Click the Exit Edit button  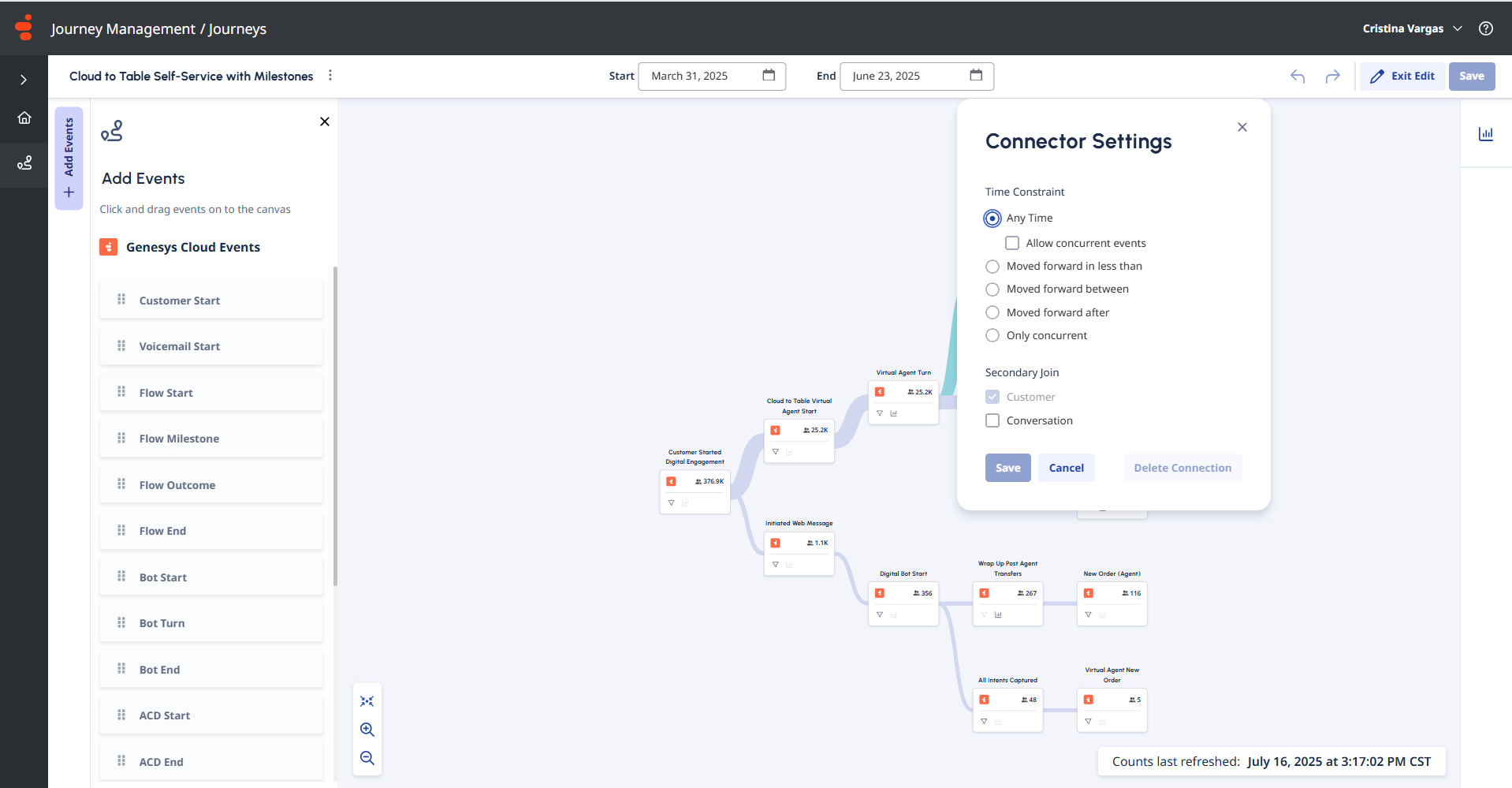tap(1402, 76)
